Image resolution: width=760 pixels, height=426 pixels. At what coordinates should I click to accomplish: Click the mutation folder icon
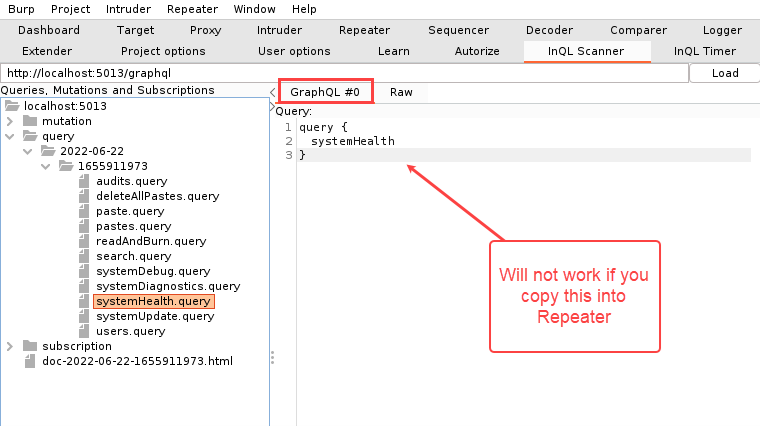(x=31, y=121)
